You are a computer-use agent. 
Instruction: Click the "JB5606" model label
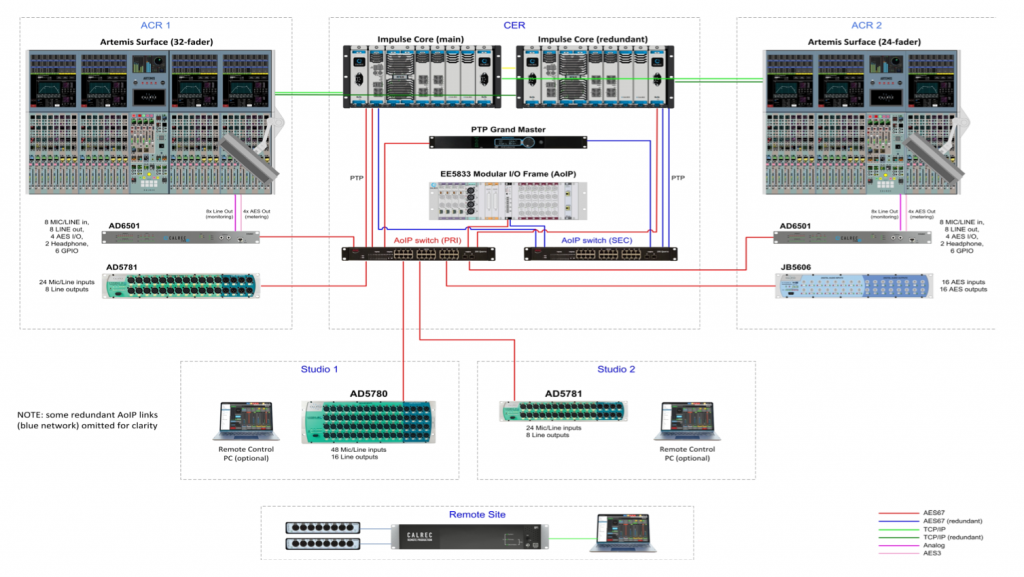[795, 267]
